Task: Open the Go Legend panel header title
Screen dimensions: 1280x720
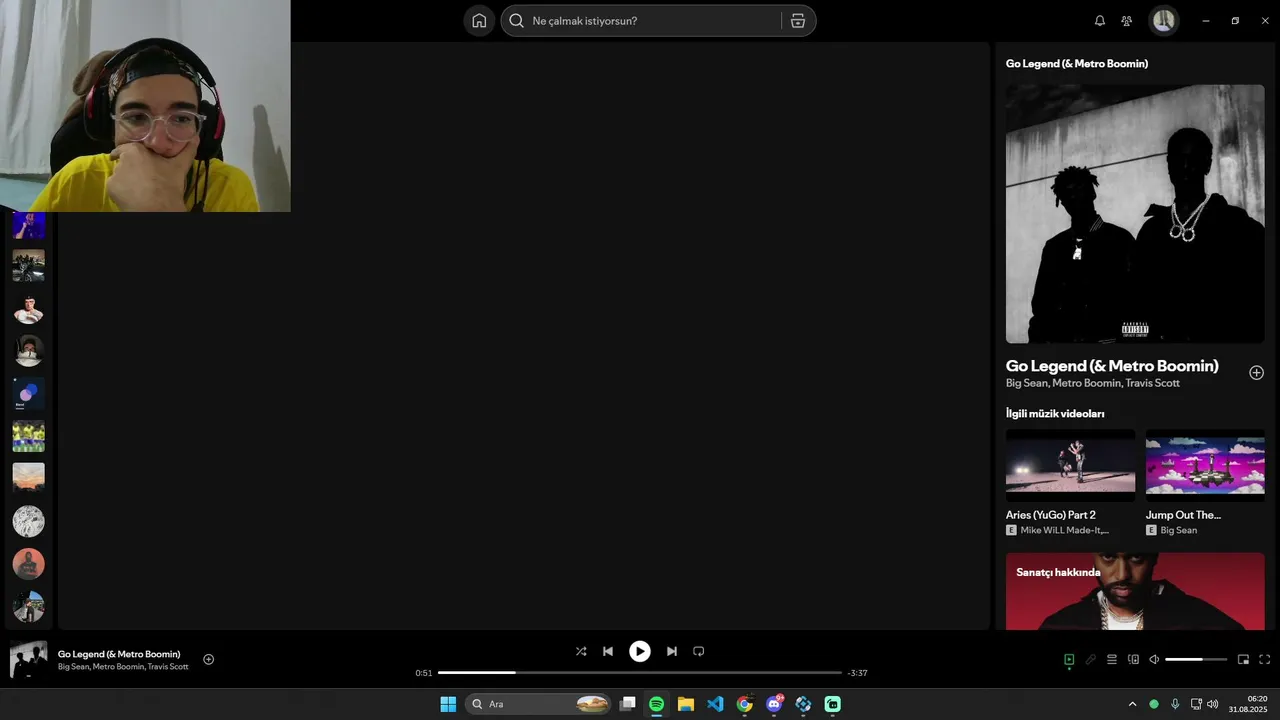Action: 1077,64
